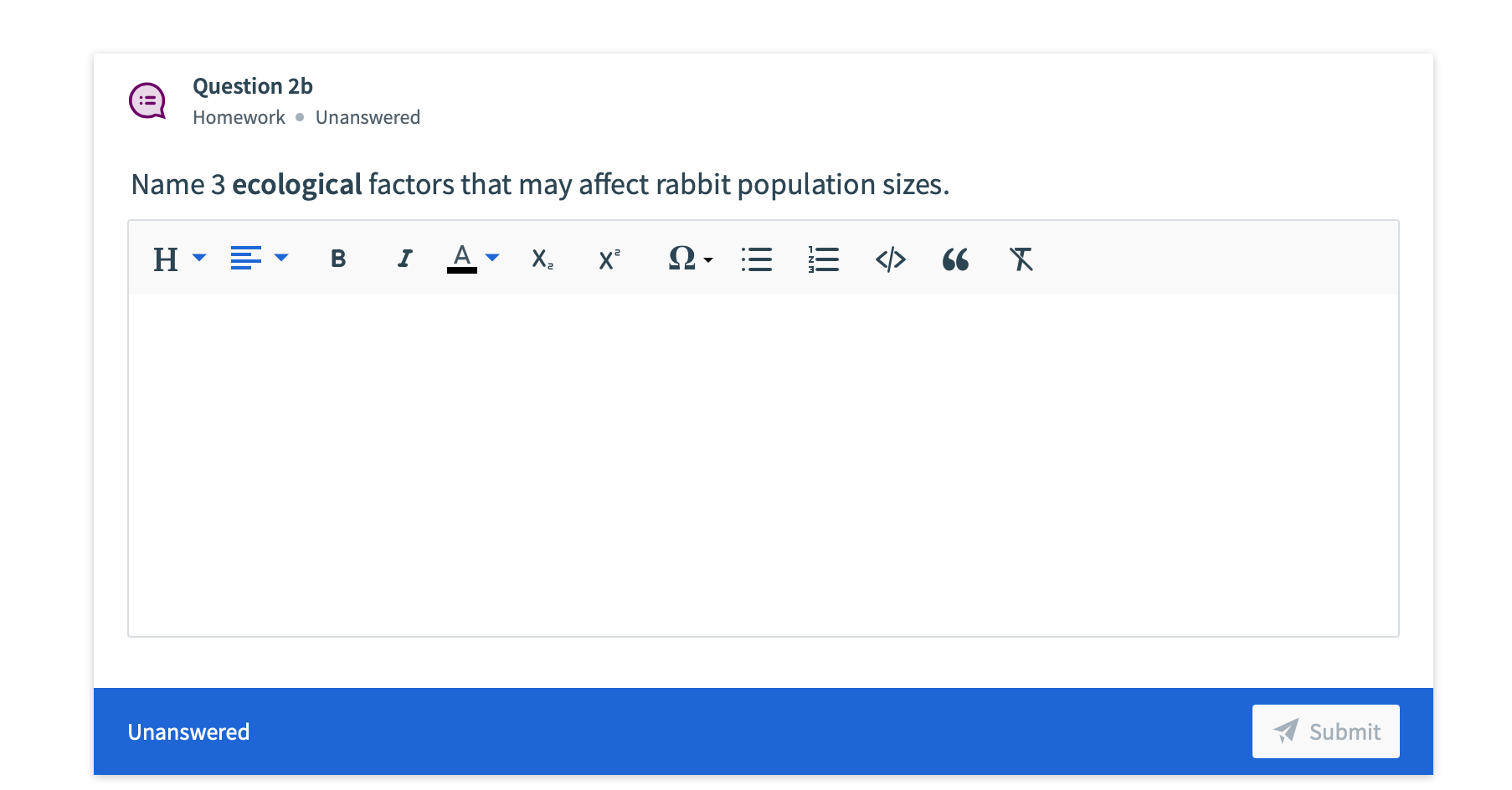Click the Question 2b heading
The height and width of the screenshot is (790, 1512).
pyautogui.click(x=252, y=85)
